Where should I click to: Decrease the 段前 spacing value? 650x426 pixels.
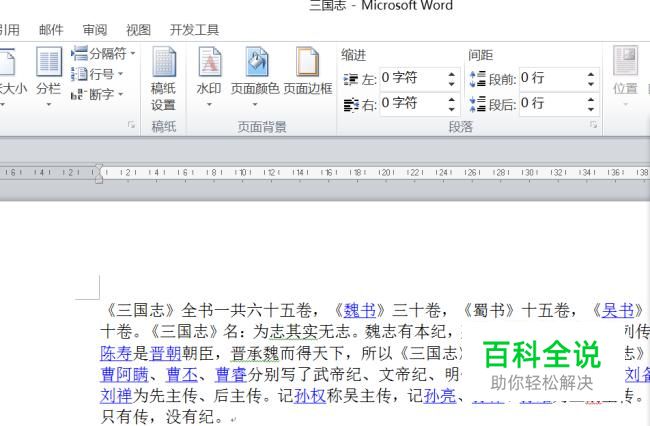(592, 83)
